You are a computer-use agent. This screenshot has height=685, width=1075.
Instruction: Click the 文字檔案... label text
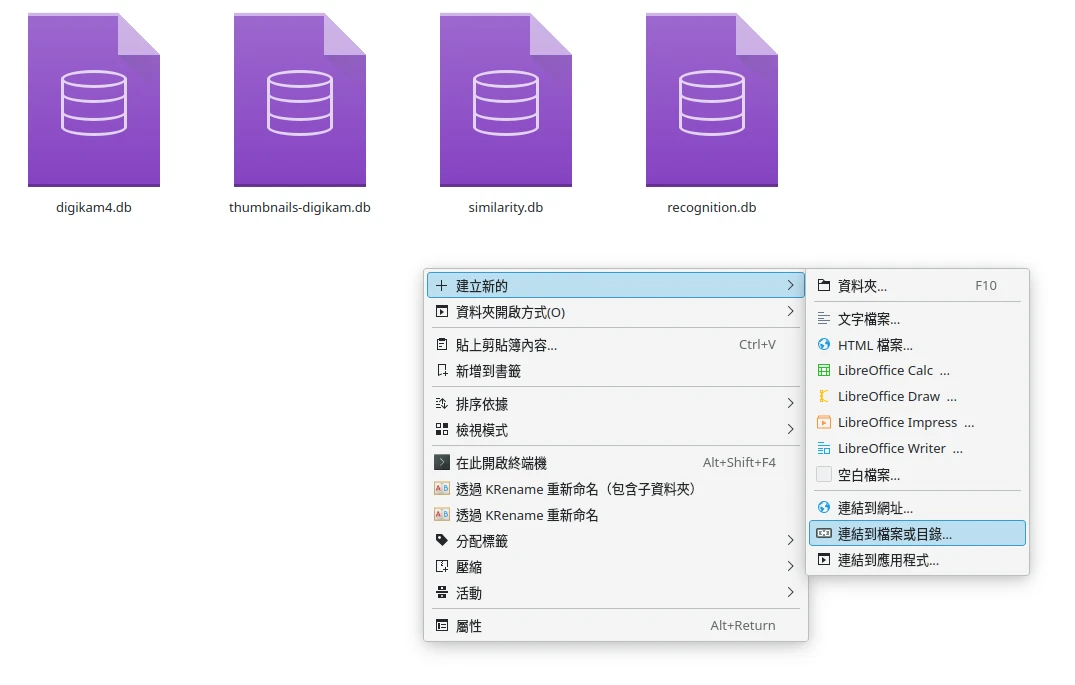869,319
